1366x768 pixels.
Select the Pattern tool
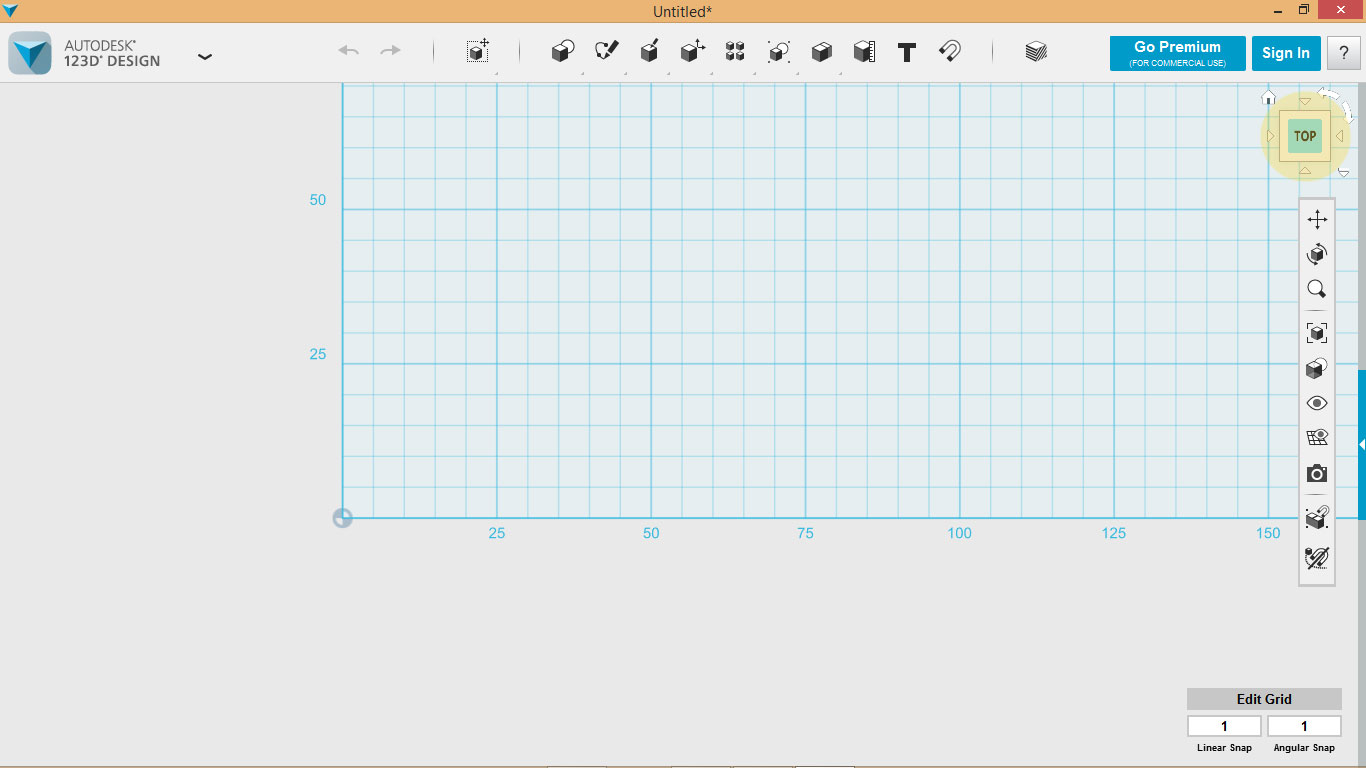(735, 52)
